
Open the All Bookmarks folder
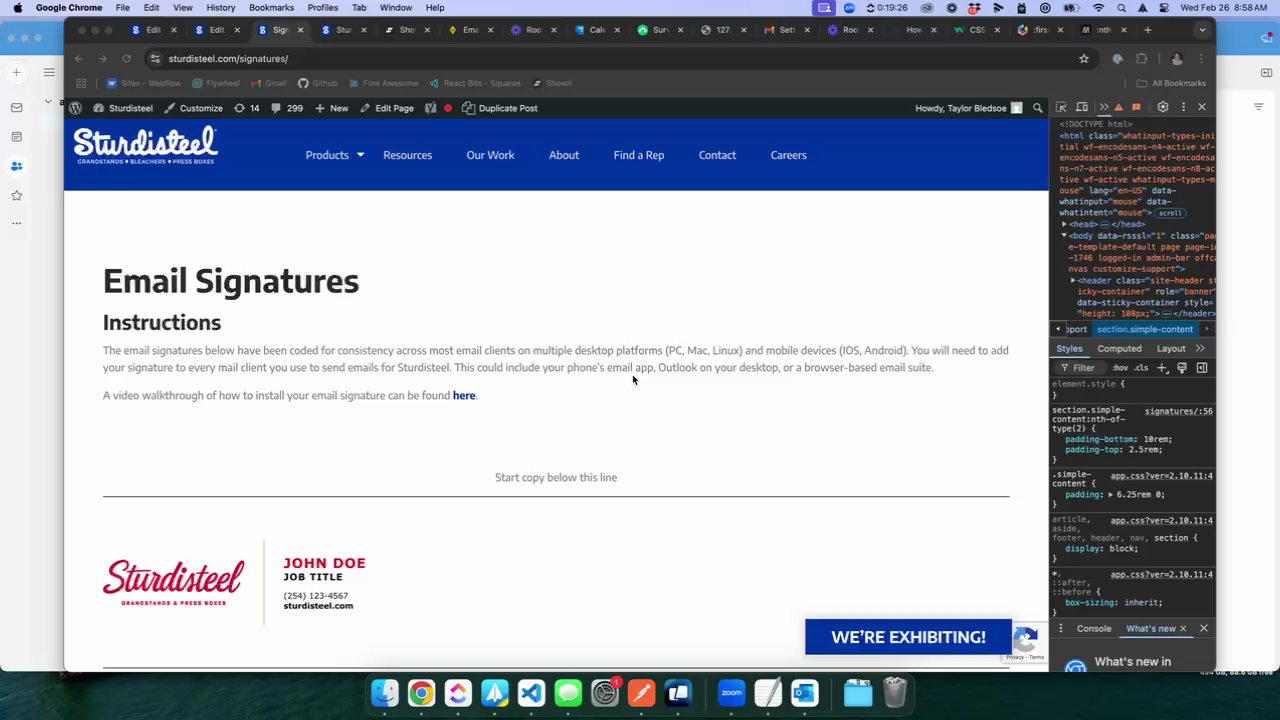click(x=1172, y=83)
